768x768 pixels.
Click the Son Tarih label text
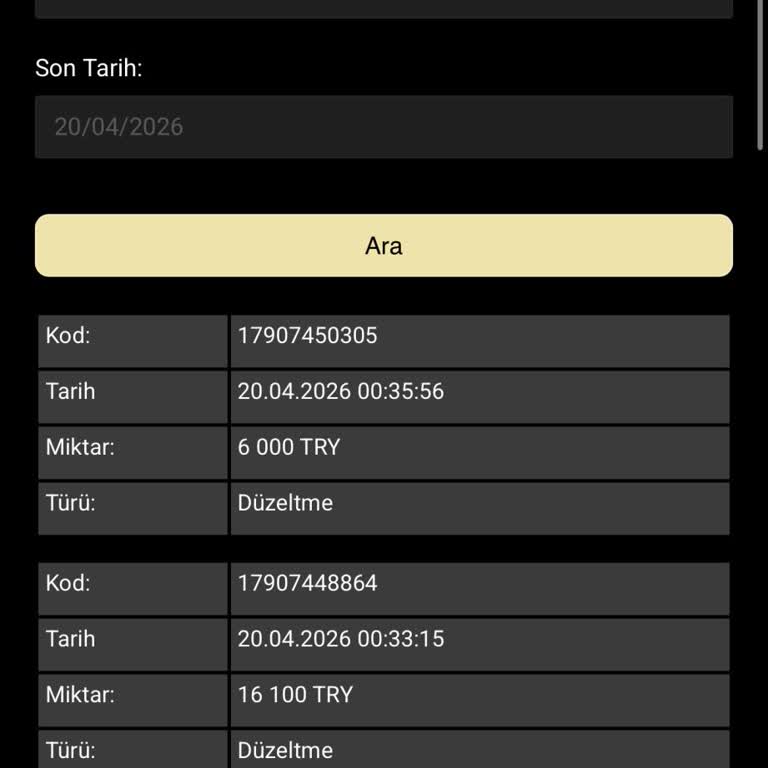(x=89, y=68)
